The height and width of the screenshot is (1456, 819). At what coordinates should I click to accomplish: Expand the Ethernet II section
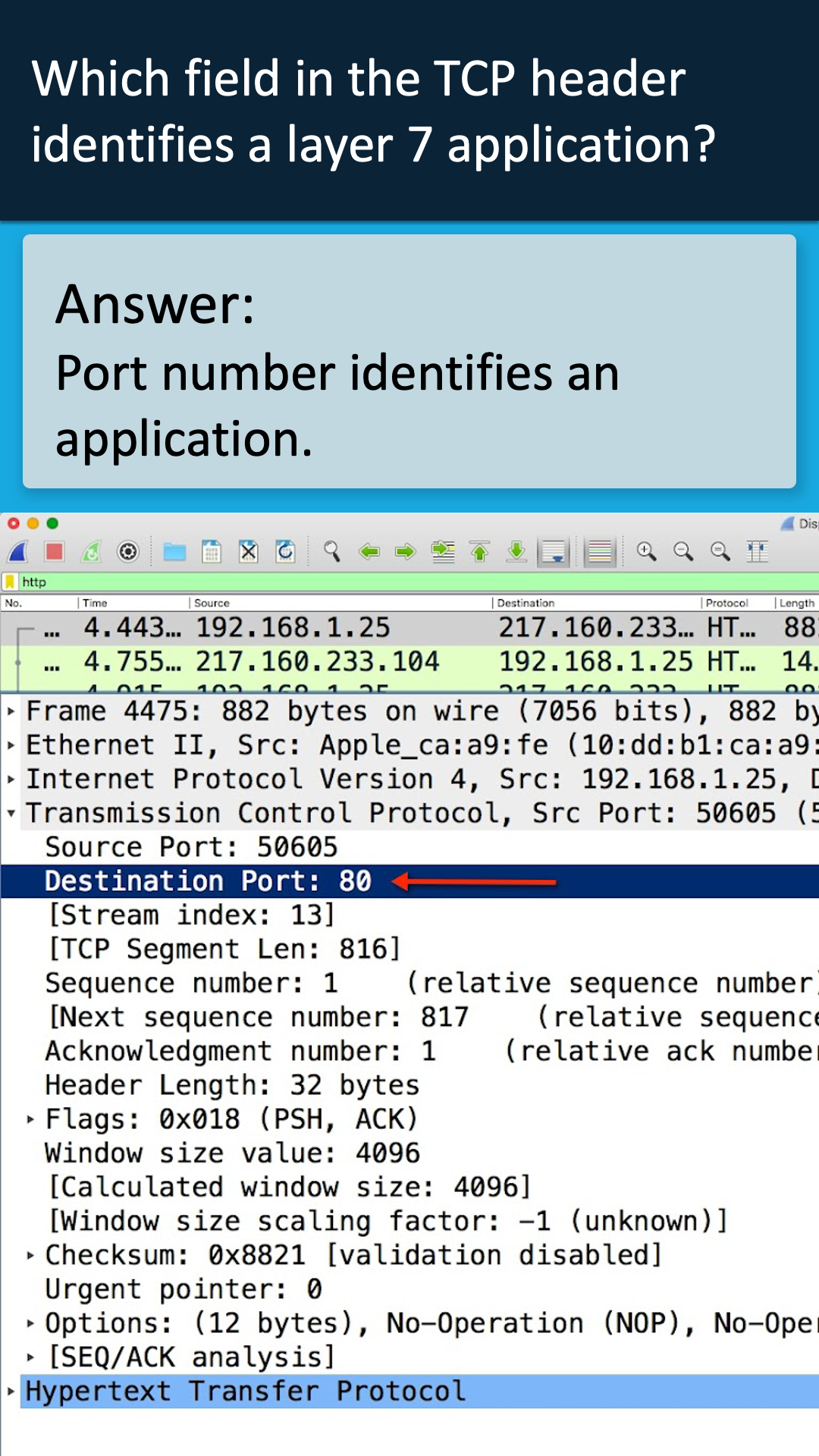[11, 745]
